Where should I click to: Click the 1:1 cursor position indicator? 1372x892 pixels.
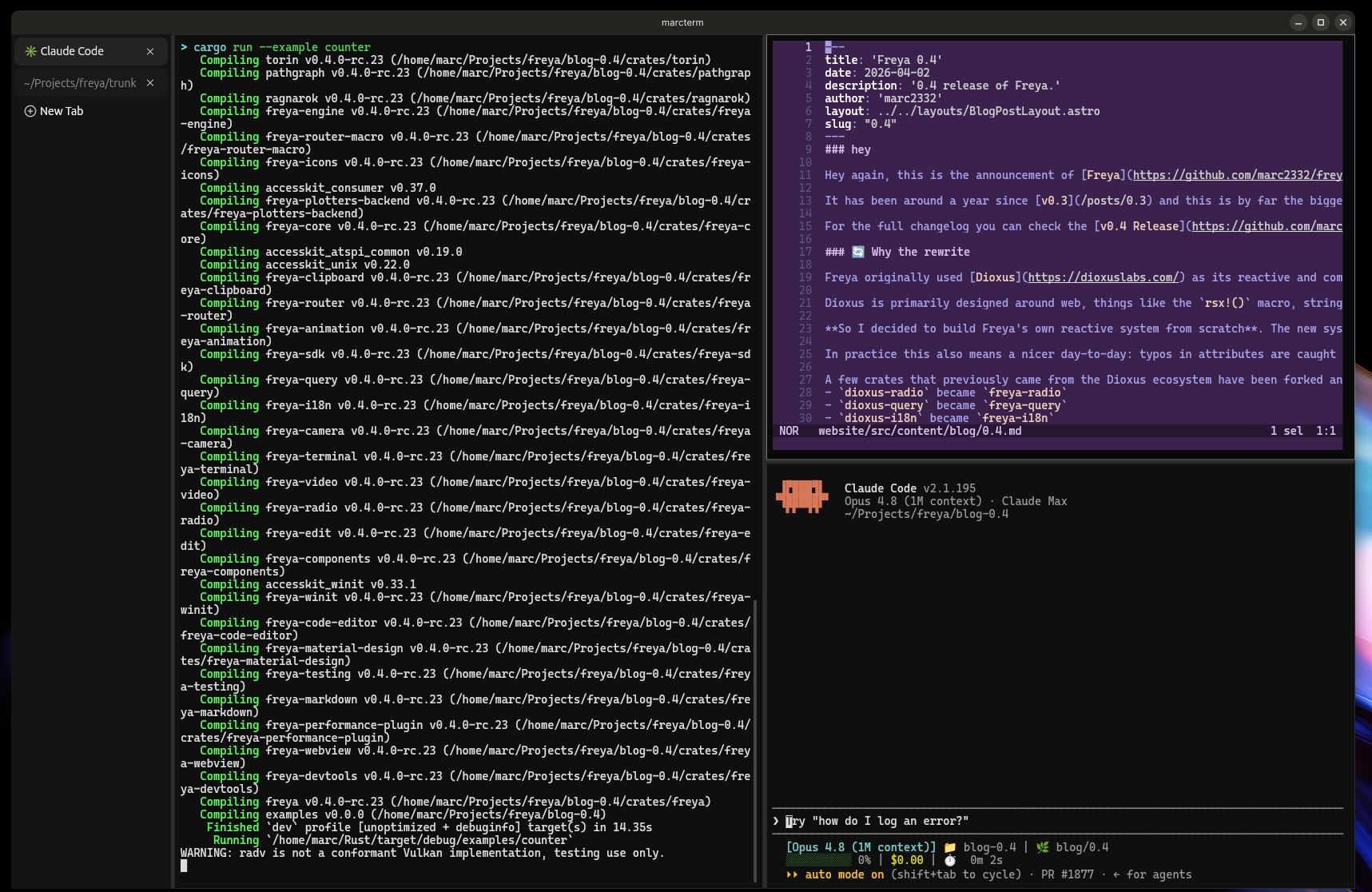pyautogui.click(x=1326, y=431)
